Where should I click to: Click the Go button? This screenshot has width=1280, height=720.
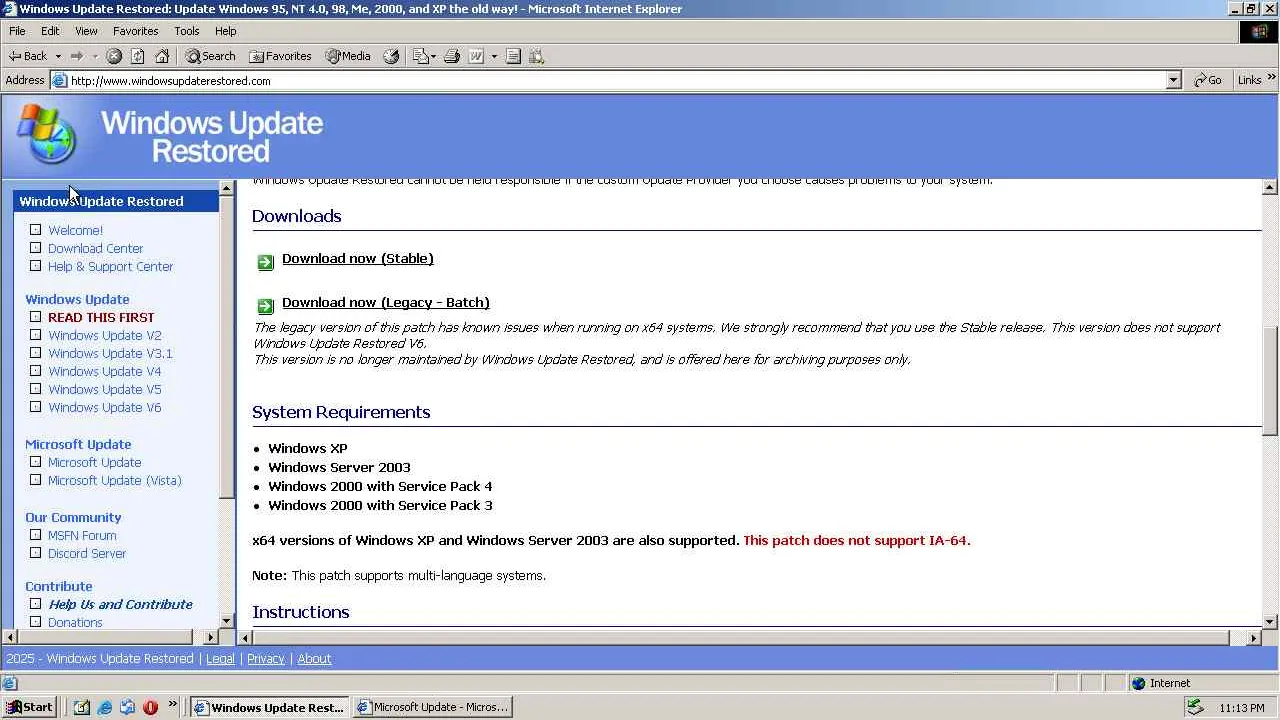(1208, 80)
